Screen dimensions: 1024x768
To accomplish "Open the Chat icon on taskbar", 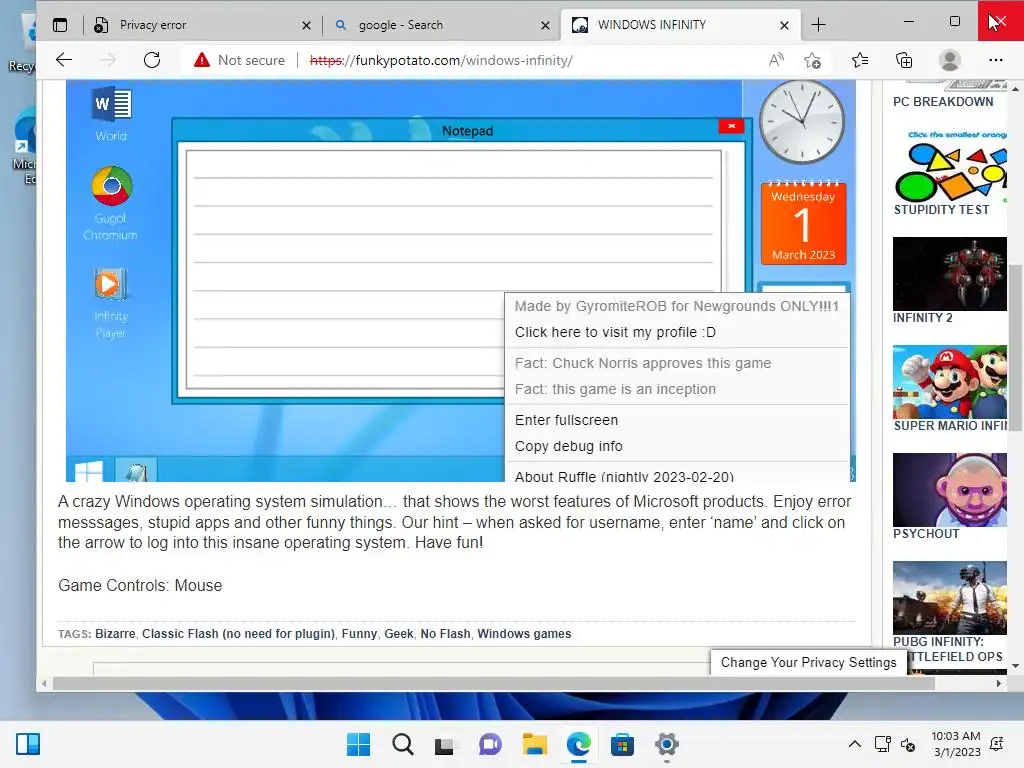I will pyautogui.click(x=490, y=744).
